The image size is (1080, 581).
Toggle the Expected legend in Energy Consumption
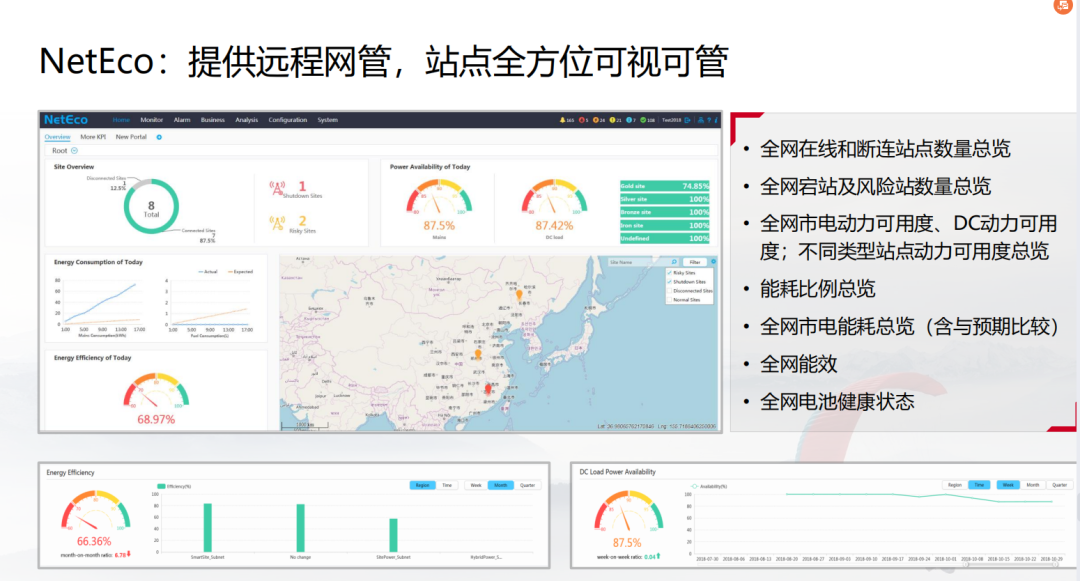[240, 272]
